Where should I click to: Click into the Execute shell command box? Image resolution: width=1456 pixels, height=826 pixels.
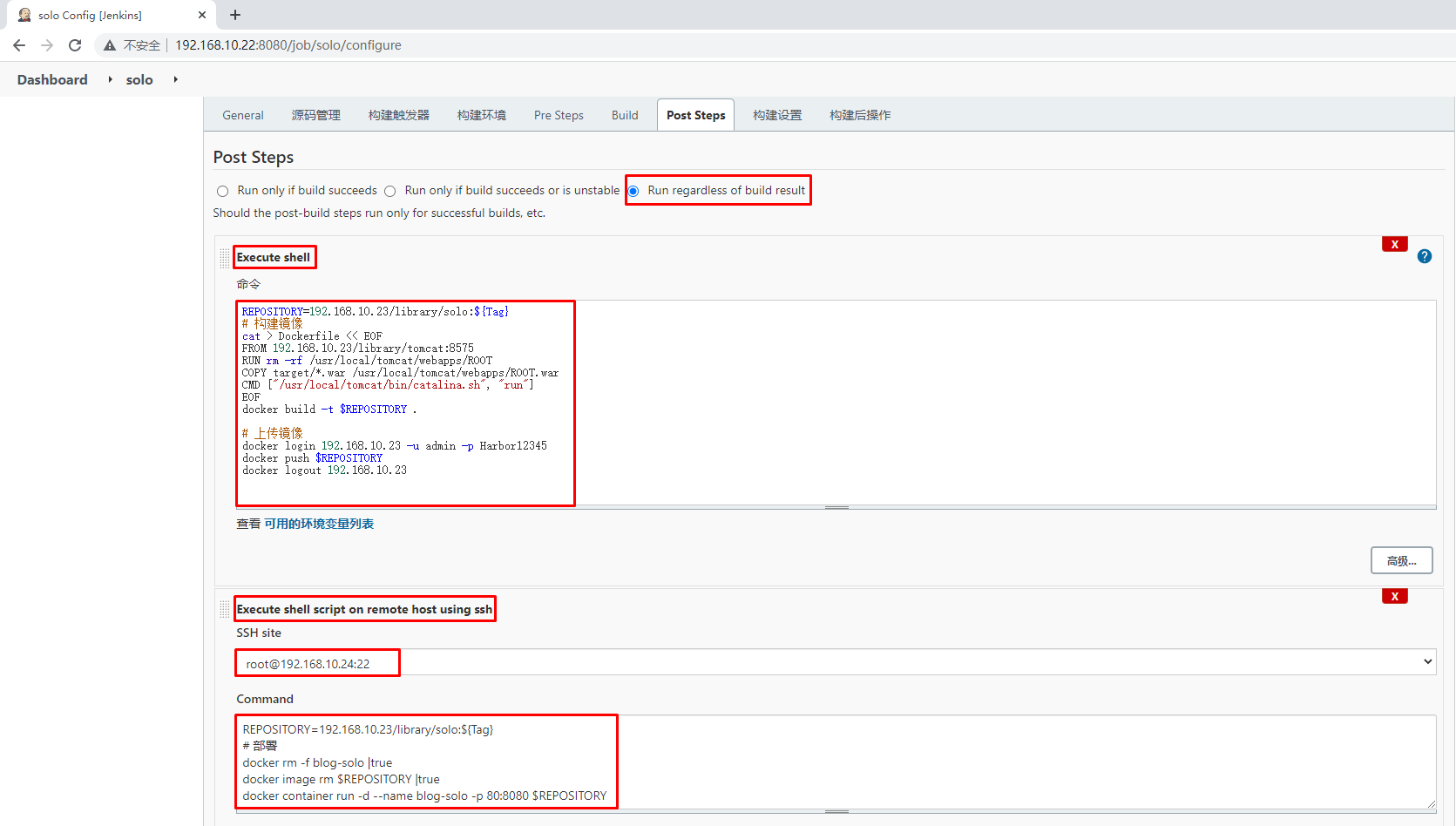click(x=836, y=403)
